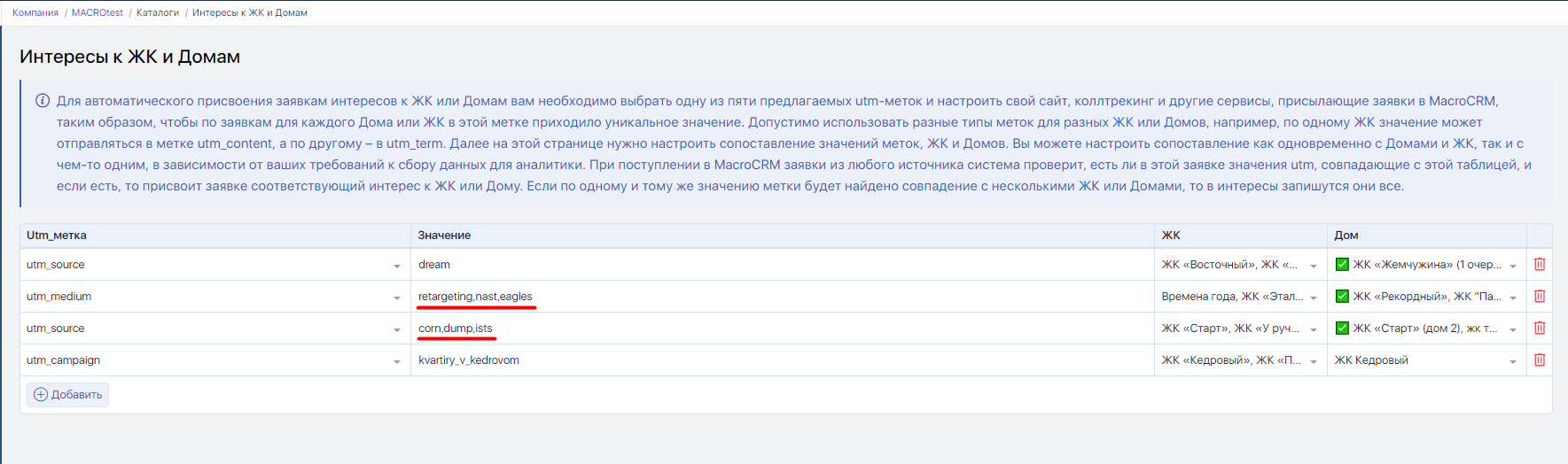
Task: Toggle checkbox for ЖК «Жемчужина» house
Action: pos(1342,265)
